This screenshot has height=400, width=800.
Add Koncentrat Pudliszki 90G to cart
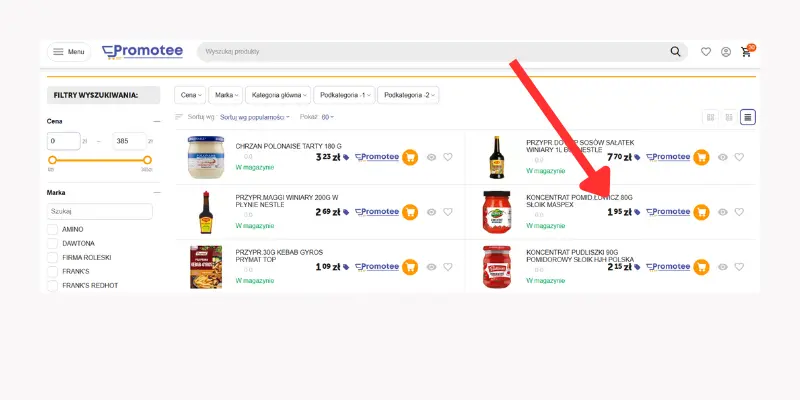pyautogui.click(x=702, y=267)
